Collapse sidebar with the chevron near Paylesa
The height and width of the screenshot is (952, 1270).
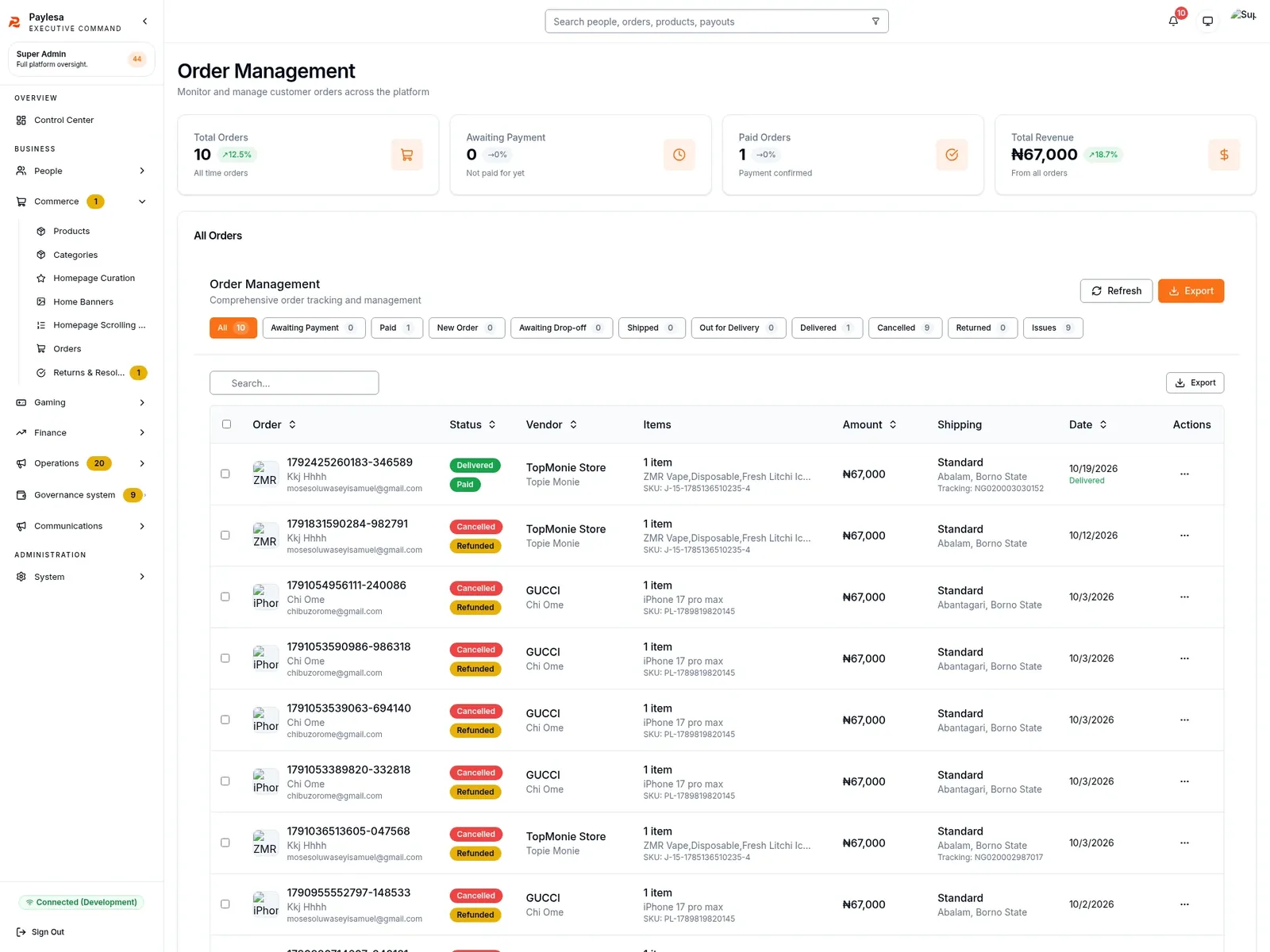[x=144, y=21]
